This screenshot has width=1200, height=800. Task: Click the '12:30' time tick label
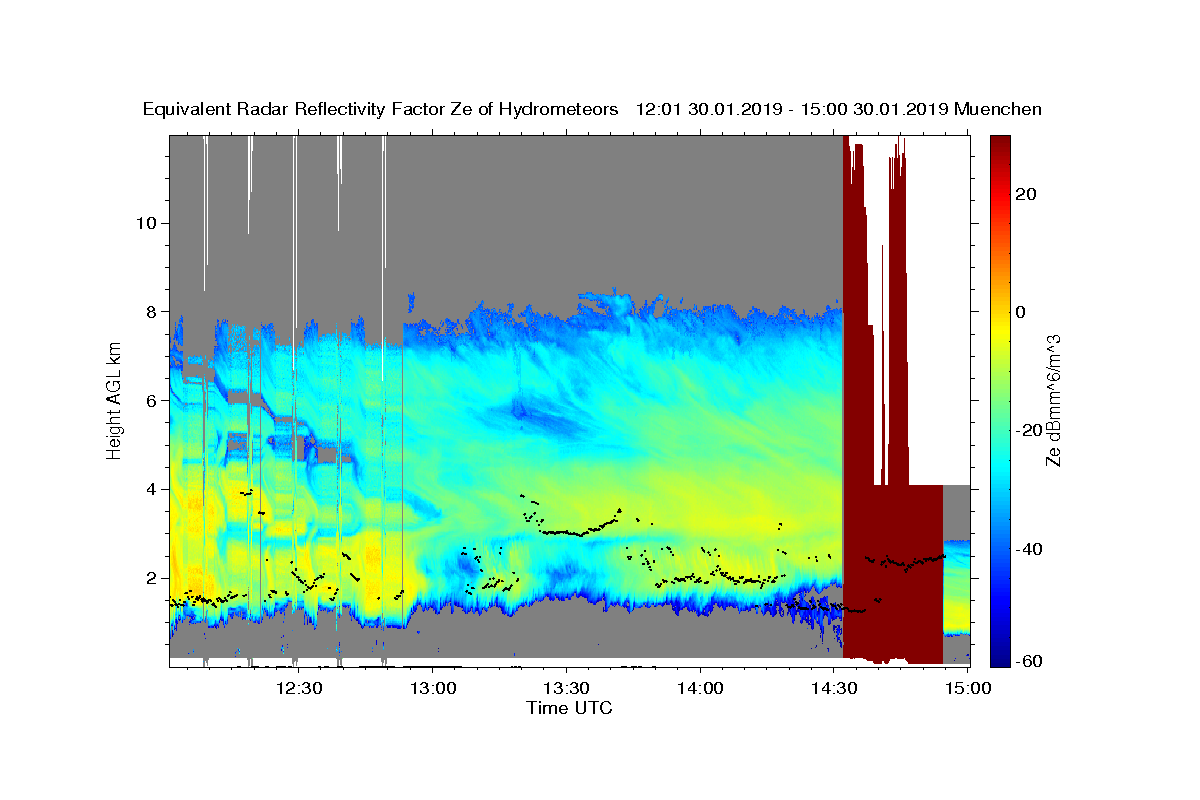(x=299, y=688)
